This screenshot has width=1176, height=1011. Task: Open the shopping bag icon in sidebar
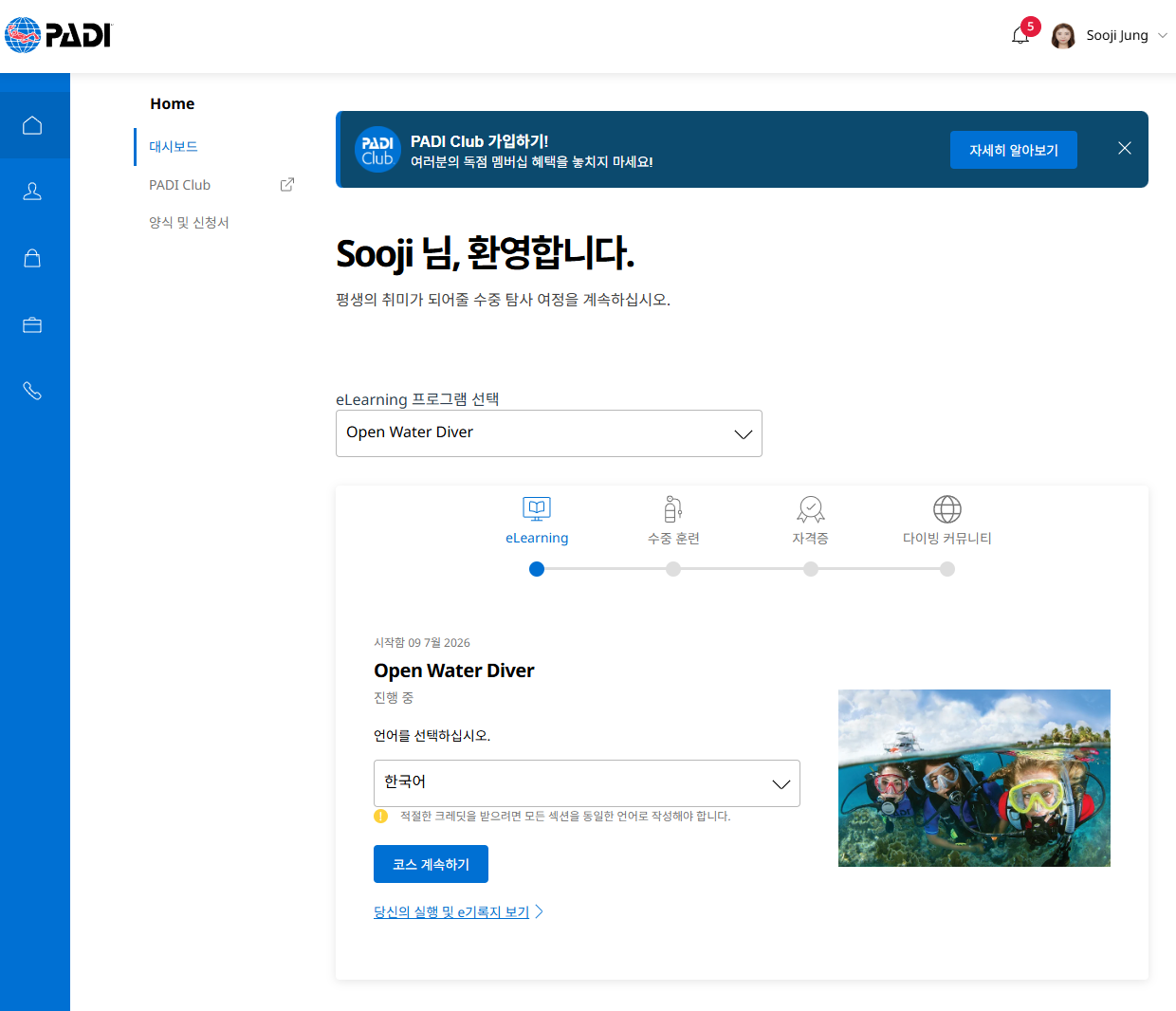[x=32, y=258]
